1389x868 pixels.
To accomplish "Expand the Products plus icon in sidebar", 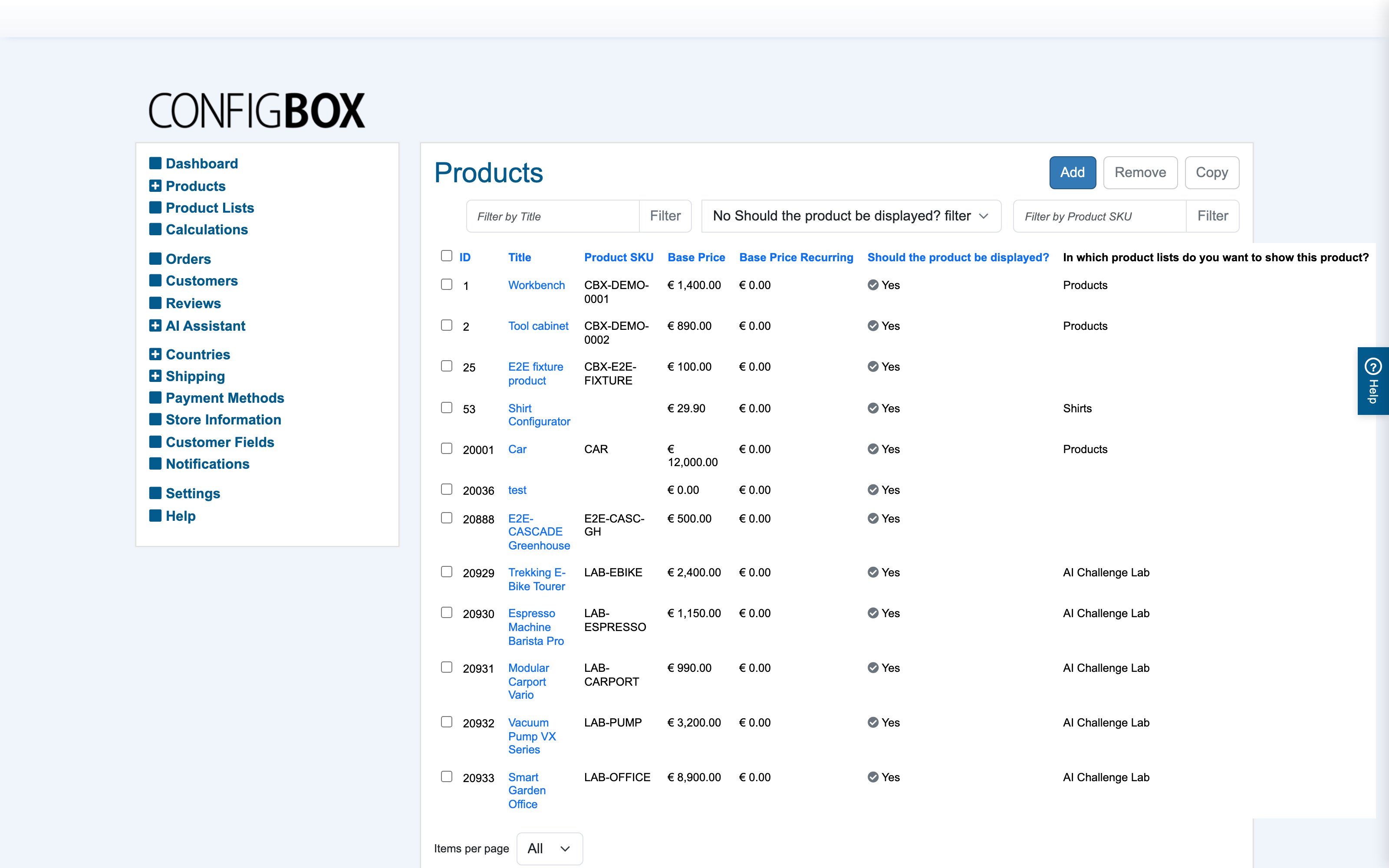I will click(x=155, y=186).
